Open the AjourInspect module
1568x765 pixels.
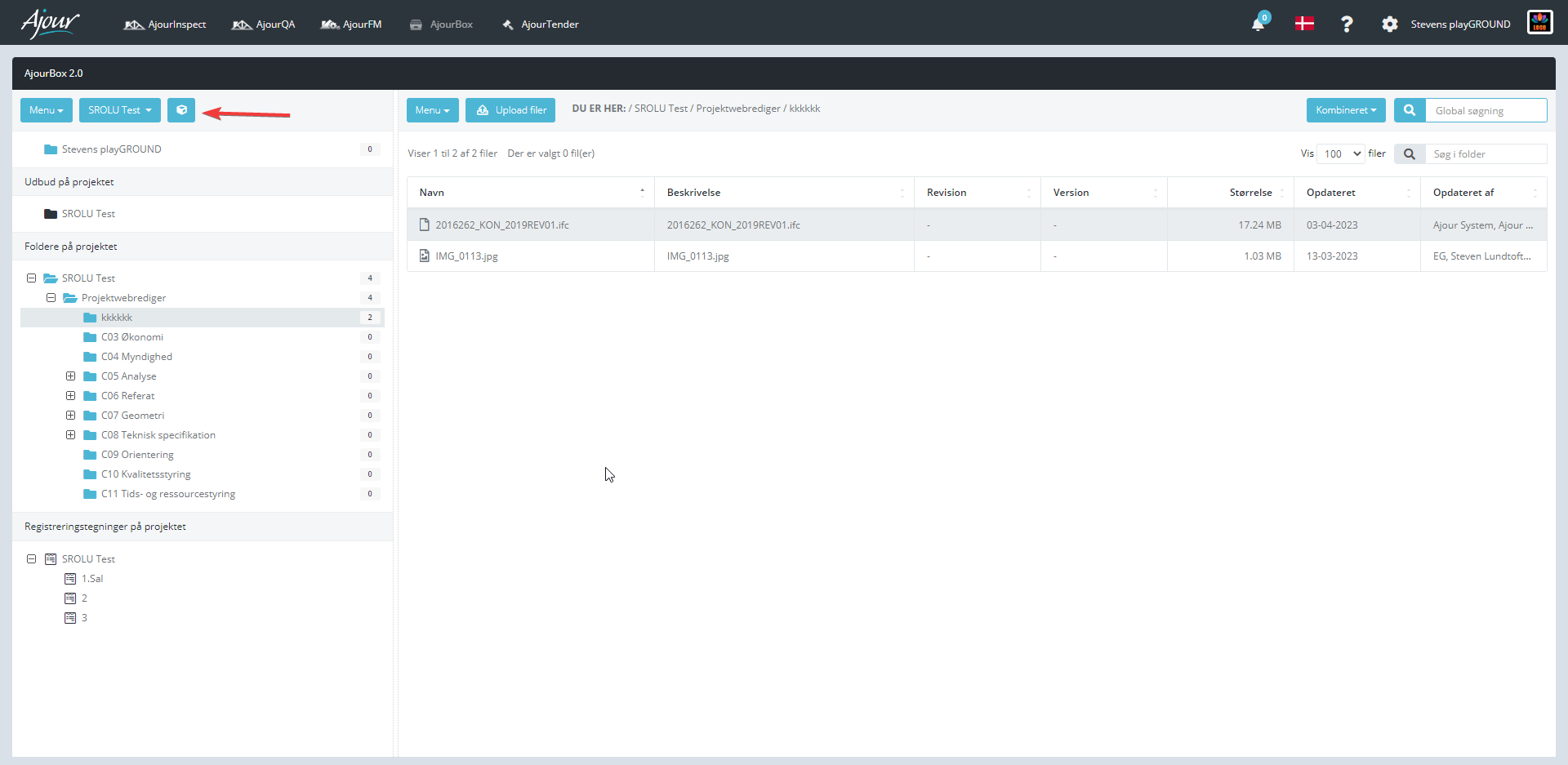click(x=165, y=24)
